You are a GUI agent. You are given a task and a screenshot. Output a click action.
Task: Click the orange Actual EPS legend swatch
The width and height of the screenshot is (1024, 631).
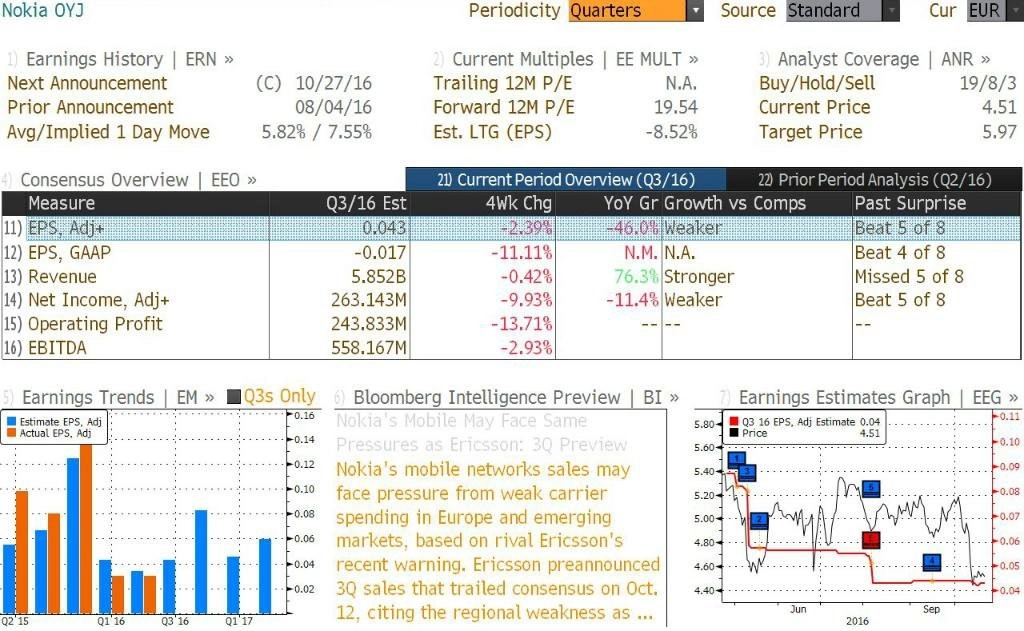(x=12, y=433)
